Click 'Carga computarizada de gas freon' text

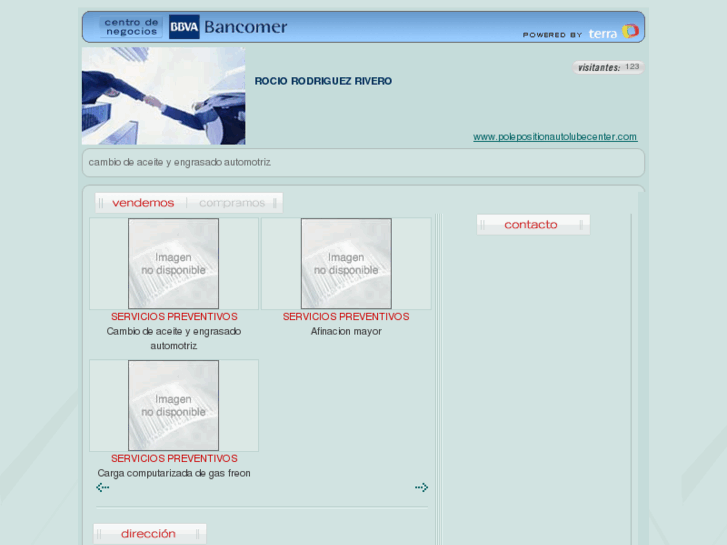pyautogui.click(x=174, y=474)
